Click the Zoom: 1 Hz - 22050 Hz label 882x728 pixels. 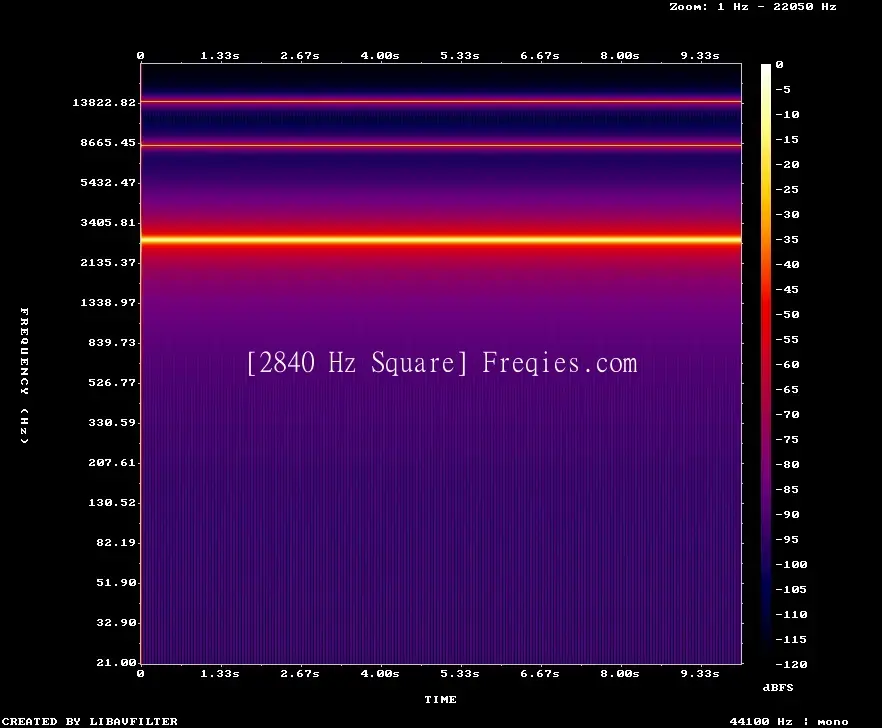(753, 7)
